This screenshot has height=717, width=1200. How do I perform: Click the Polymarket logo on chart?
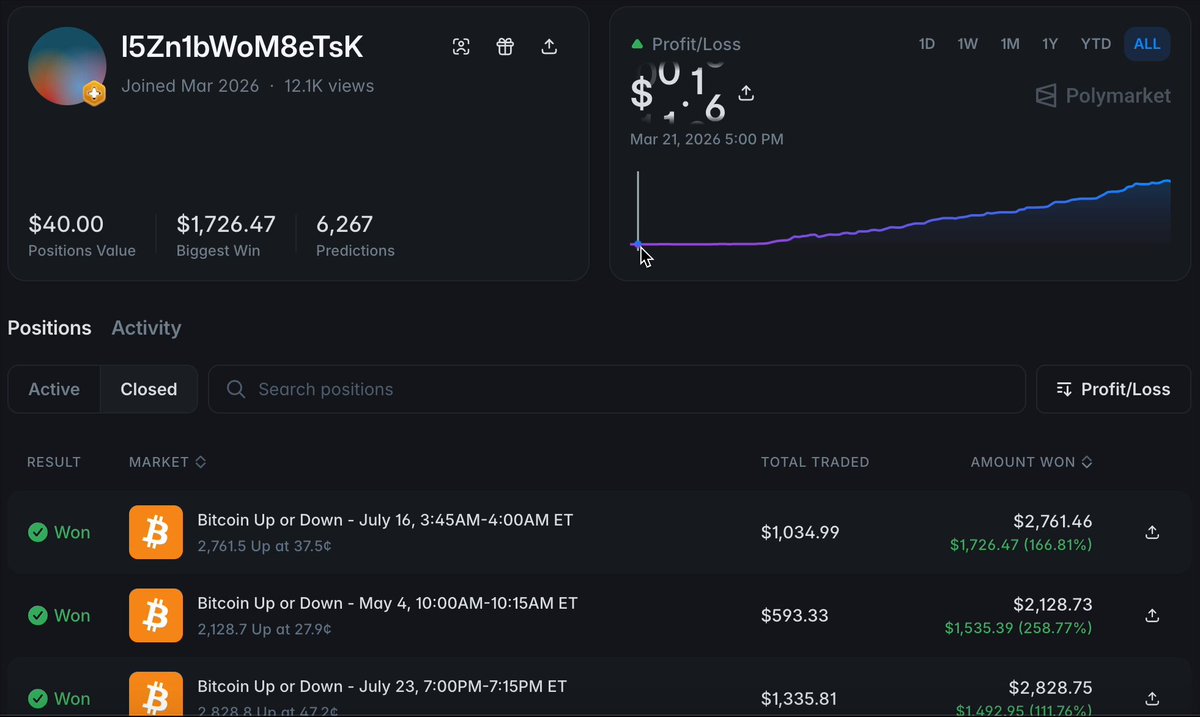point(1103,96)
